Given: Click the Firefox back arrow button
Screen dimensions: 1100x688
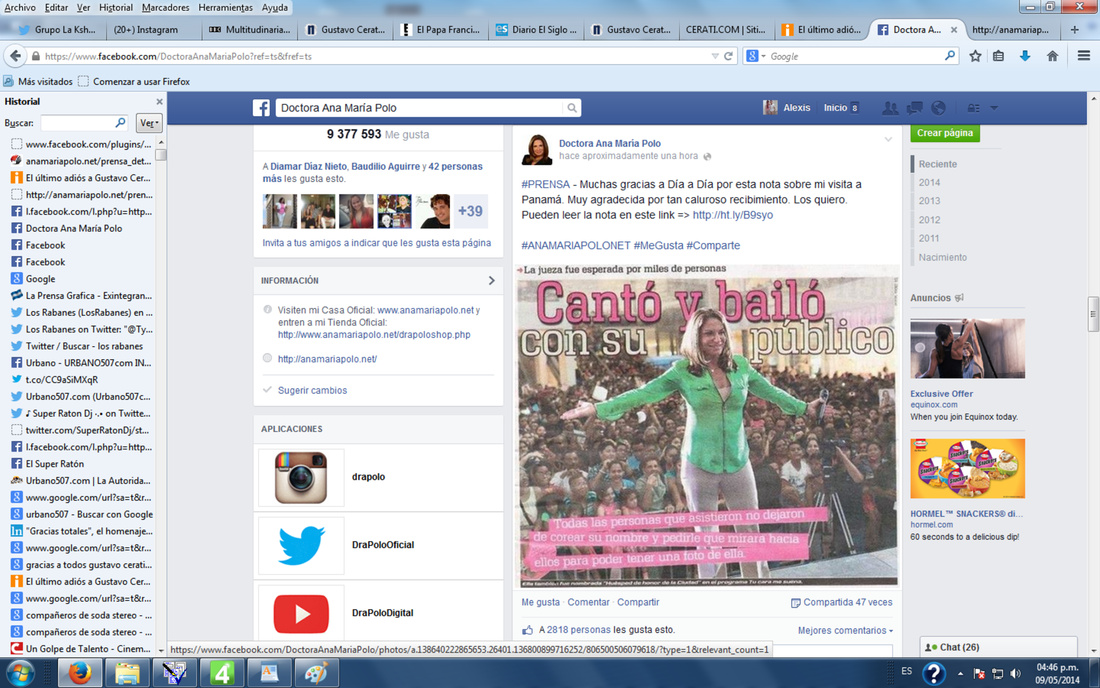Looking at the screenshot, I should (x=15, y=56).
